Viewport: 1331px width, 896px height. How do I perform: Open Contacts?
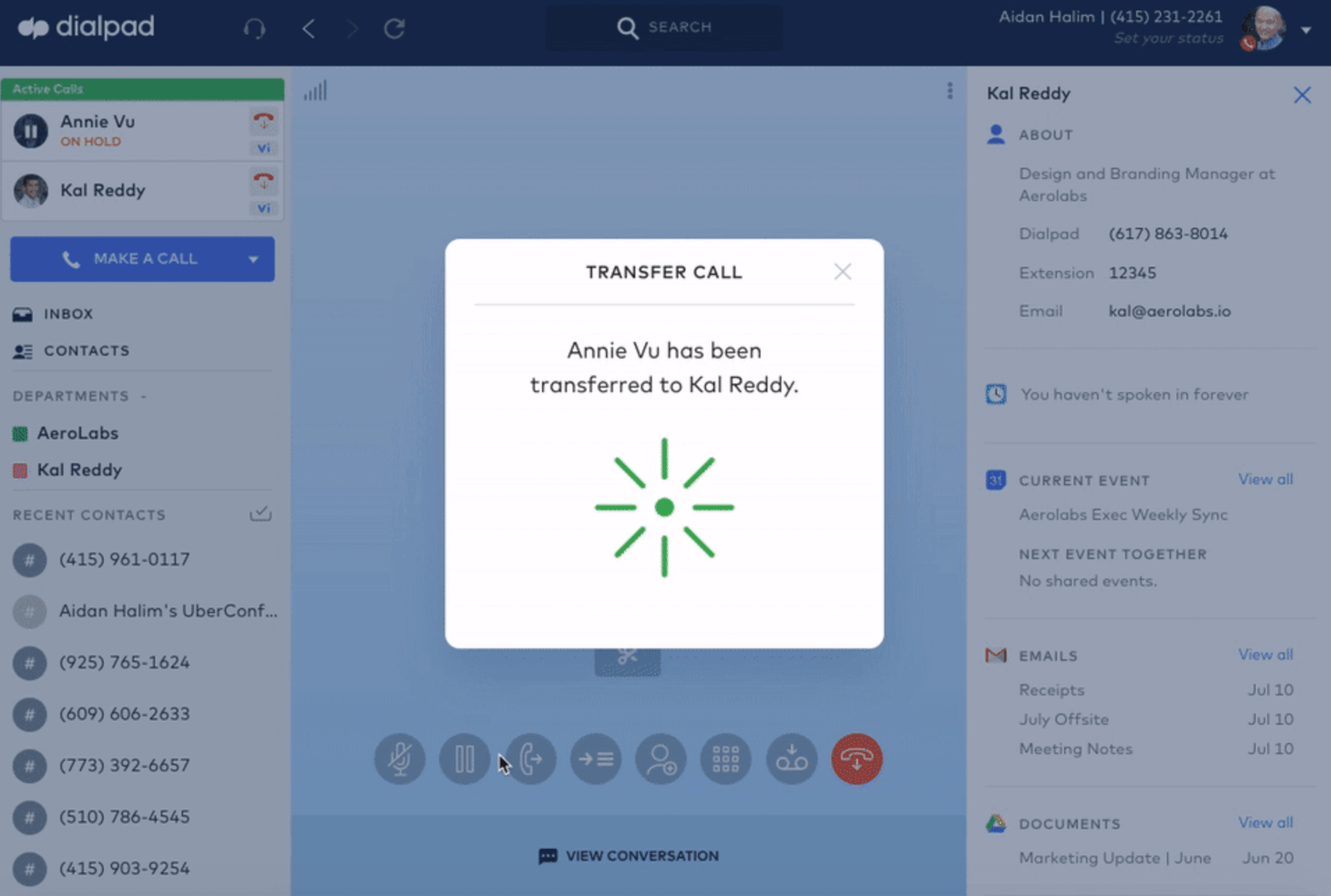click(71, 351)
